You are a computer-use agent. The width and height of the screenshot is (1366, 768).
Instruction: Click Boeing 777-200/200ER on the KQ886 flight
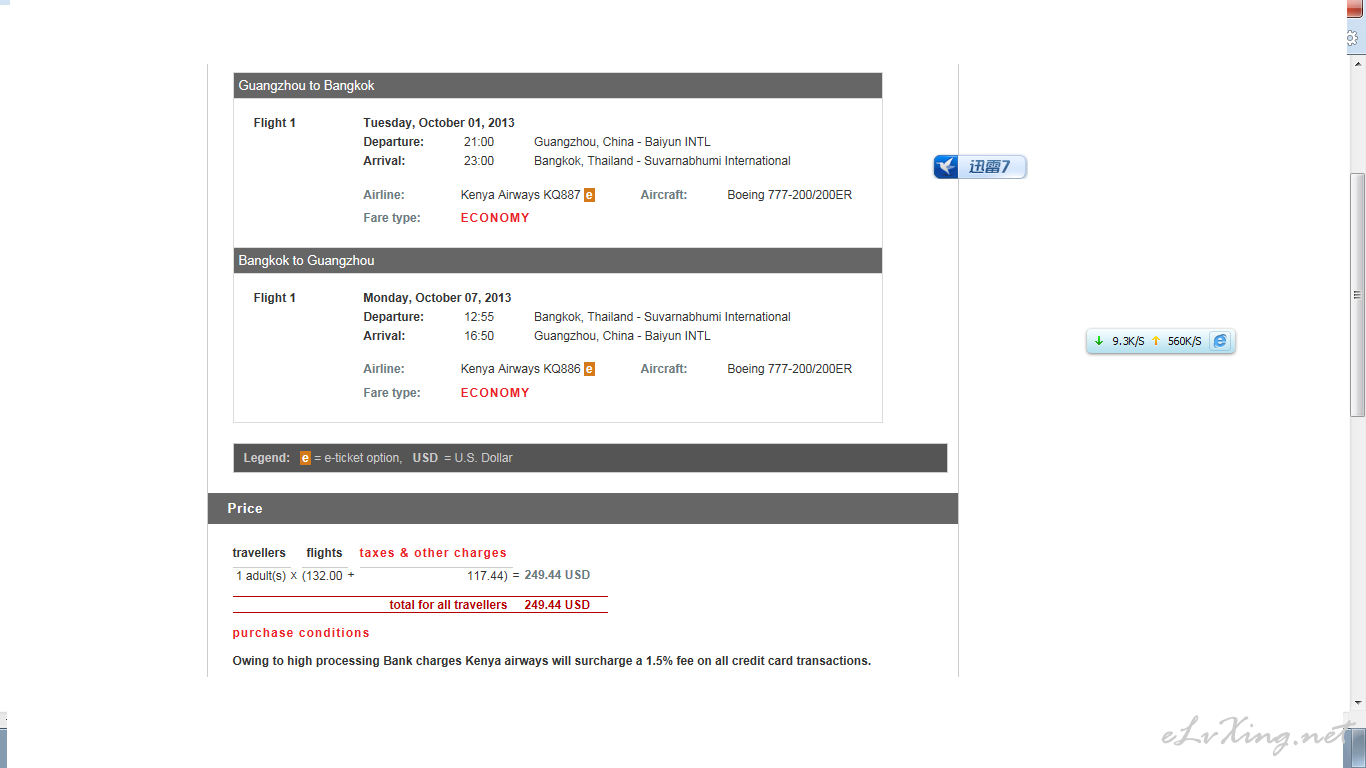click(x=790, y=369)
